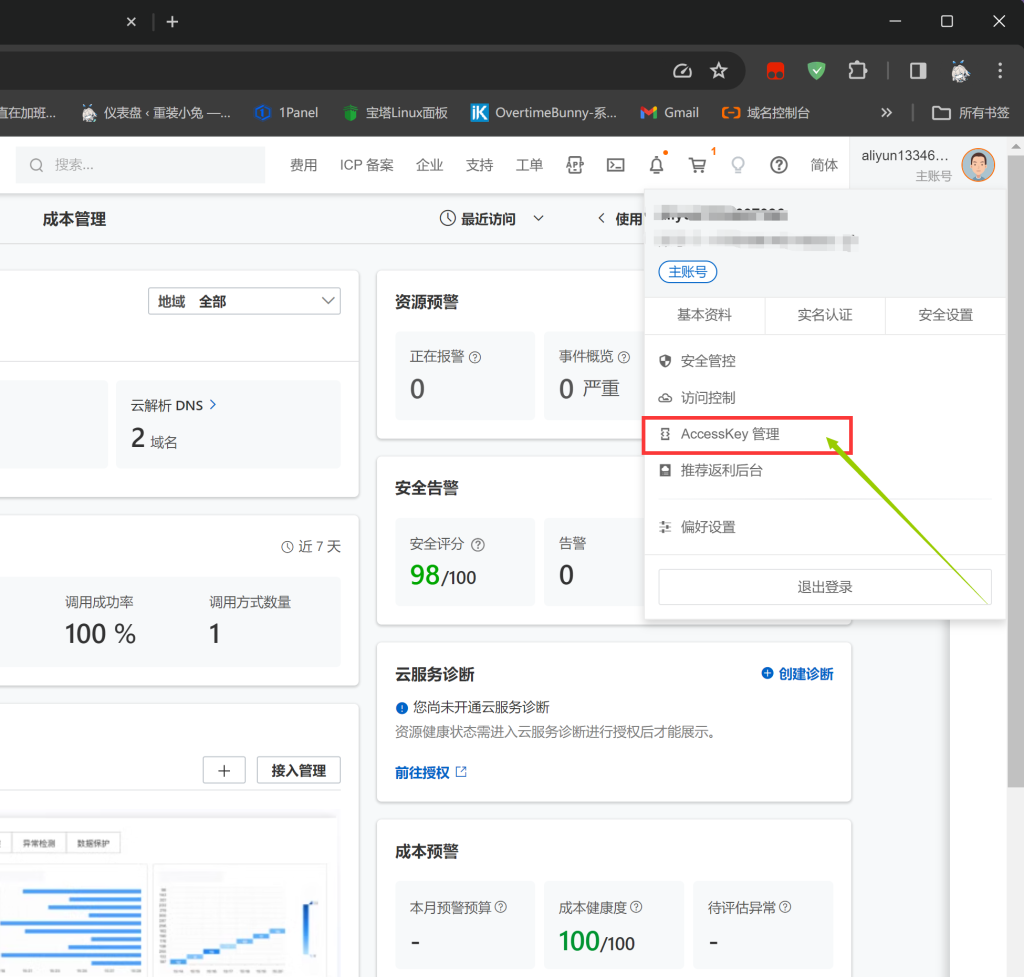Focus the console search box

[x=140, y=165]
